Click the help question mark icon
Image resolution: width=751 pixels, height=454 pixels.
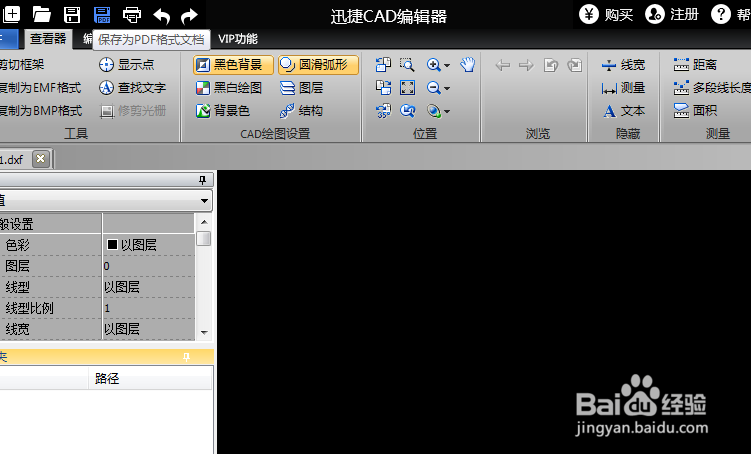coord(720,14)
